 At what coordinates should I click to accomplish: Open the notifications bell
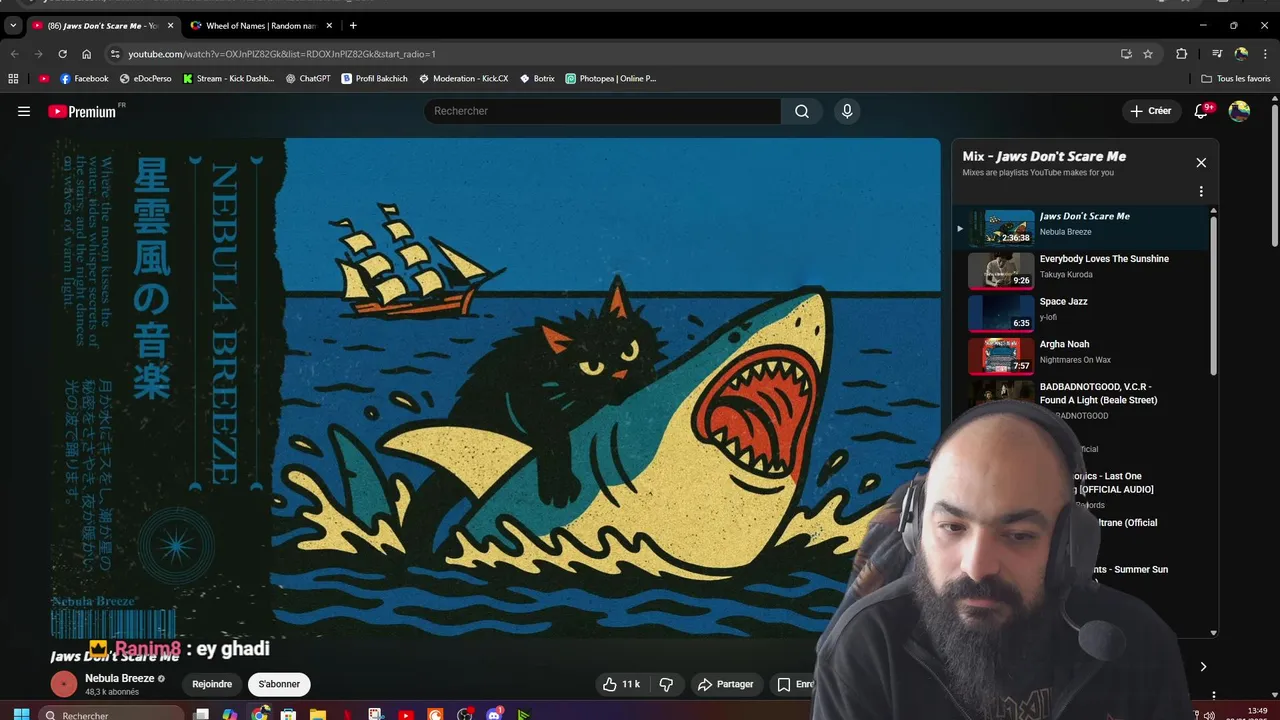pyautogui.click(x=1201, y=111)
